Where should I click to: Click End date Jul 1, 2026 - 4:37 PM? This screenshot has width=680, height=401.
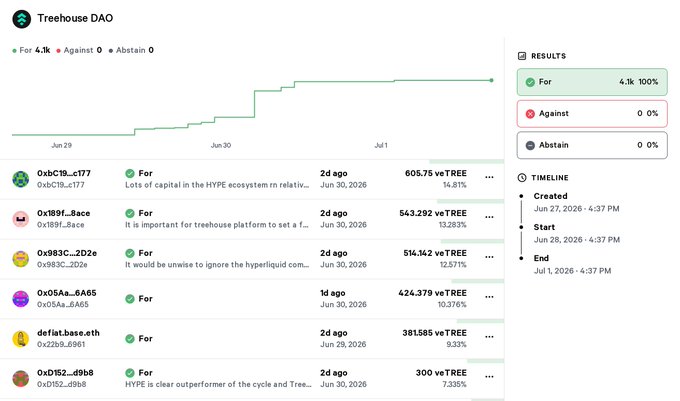(x=572, y=271)
